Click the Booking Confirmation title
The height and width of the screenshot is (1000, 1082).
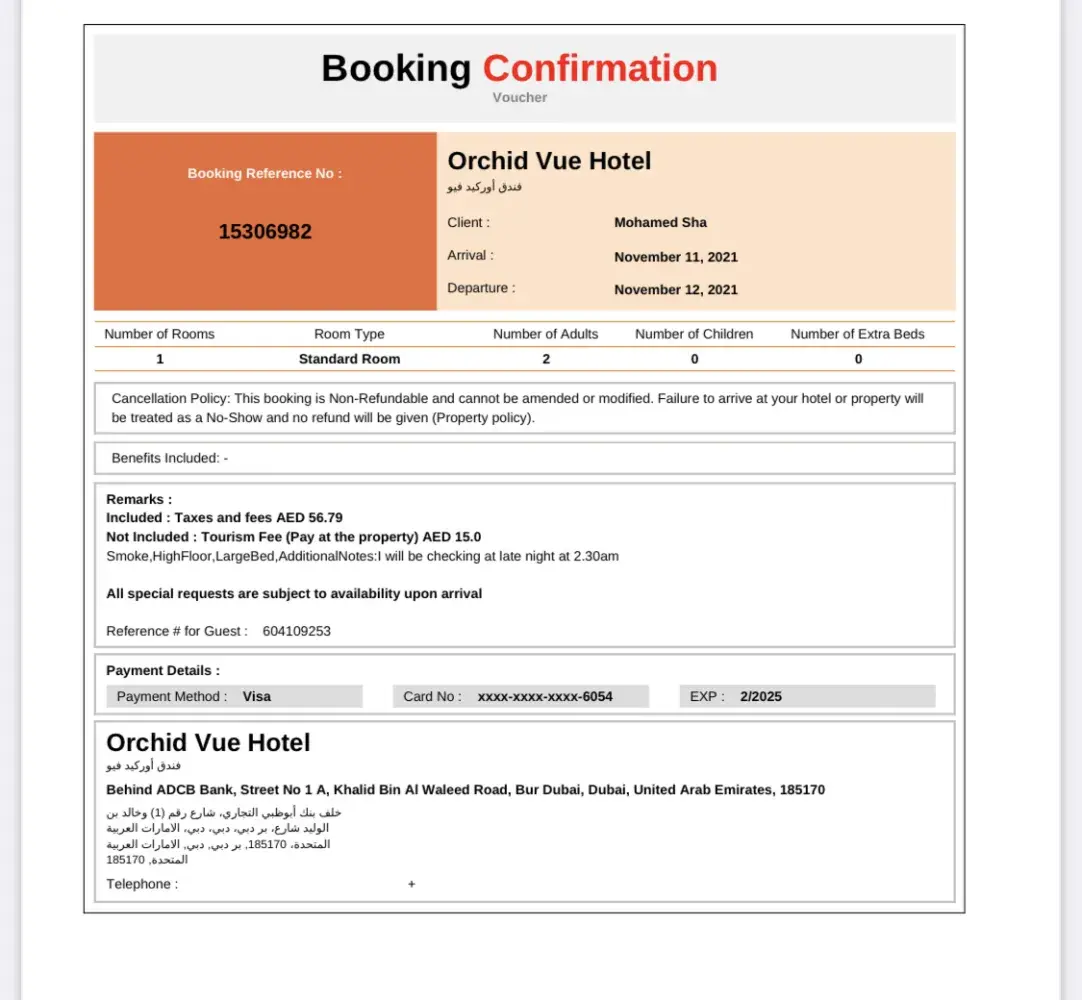coord(519,68)
